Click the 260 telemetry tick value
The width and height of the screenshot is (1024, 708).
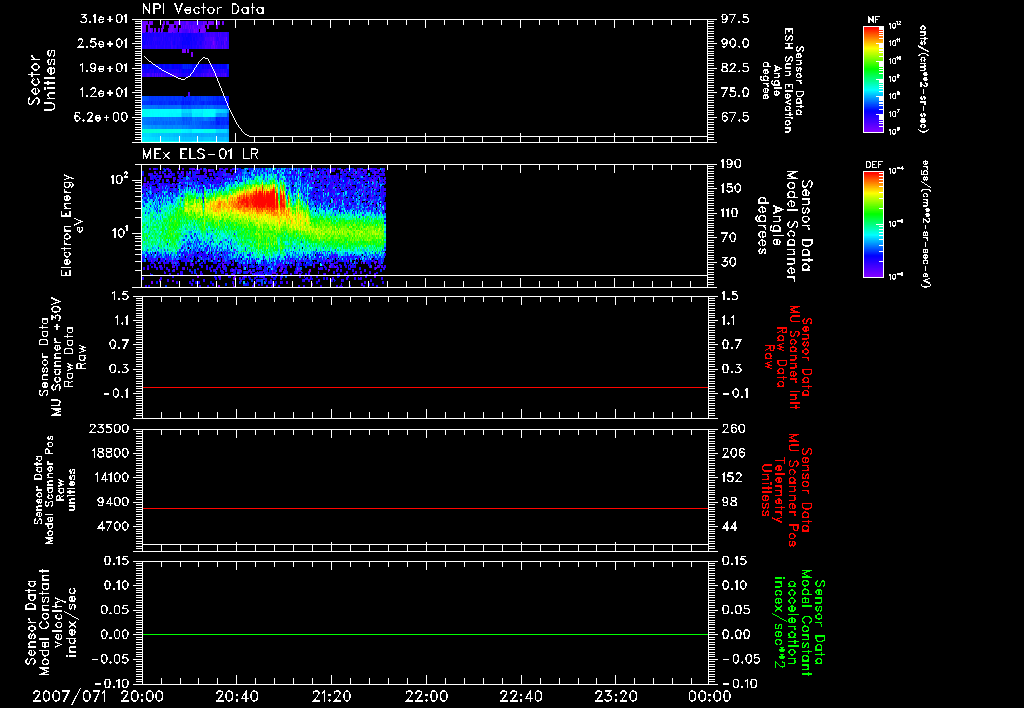(x=733, y=428)
